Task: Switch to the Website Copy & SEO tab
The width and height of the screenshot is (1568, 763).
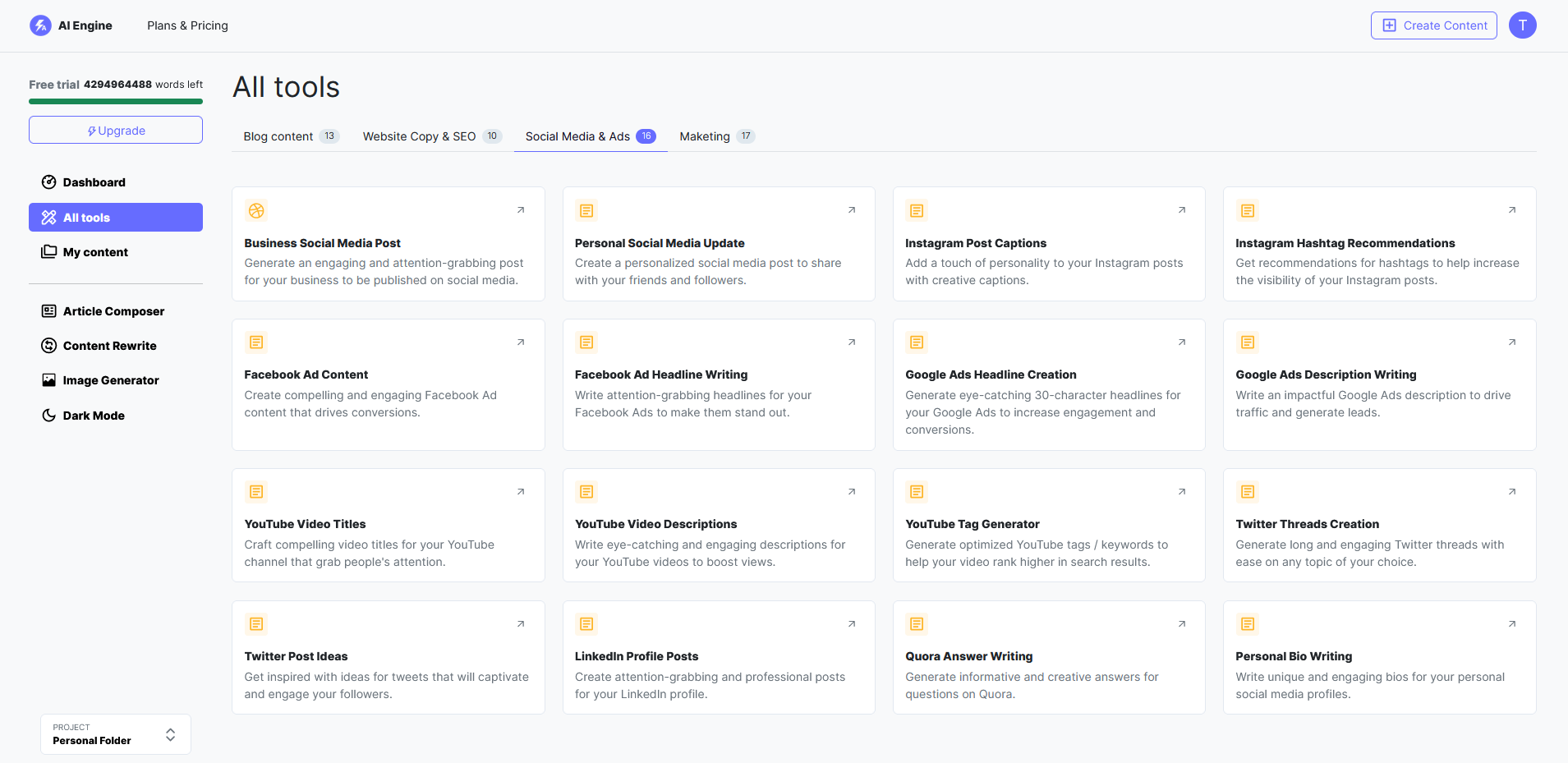Action: (433, 136)
